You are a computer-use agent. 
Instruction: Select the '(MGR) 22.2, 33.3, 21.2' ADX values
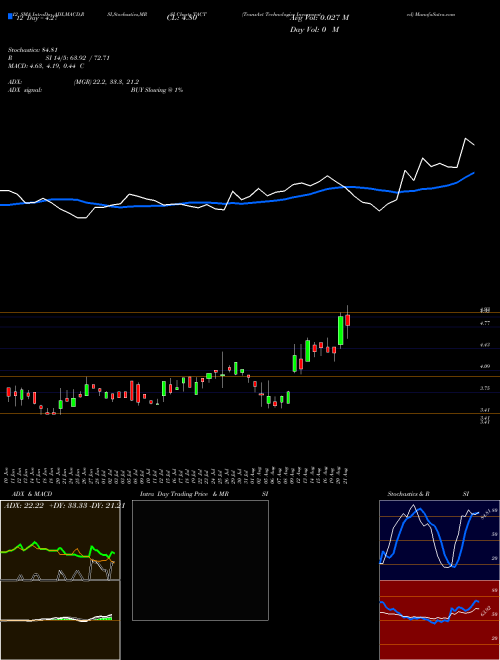106,82
